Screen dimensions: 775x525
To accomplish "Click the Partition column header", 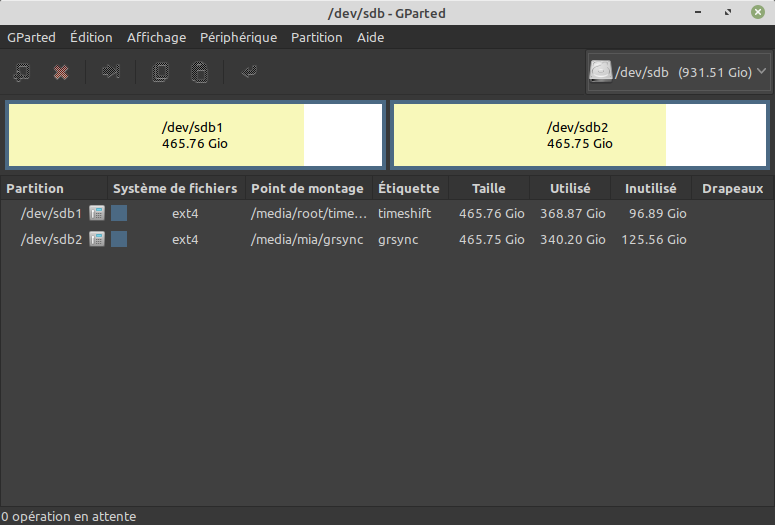I will click(54, 188).
